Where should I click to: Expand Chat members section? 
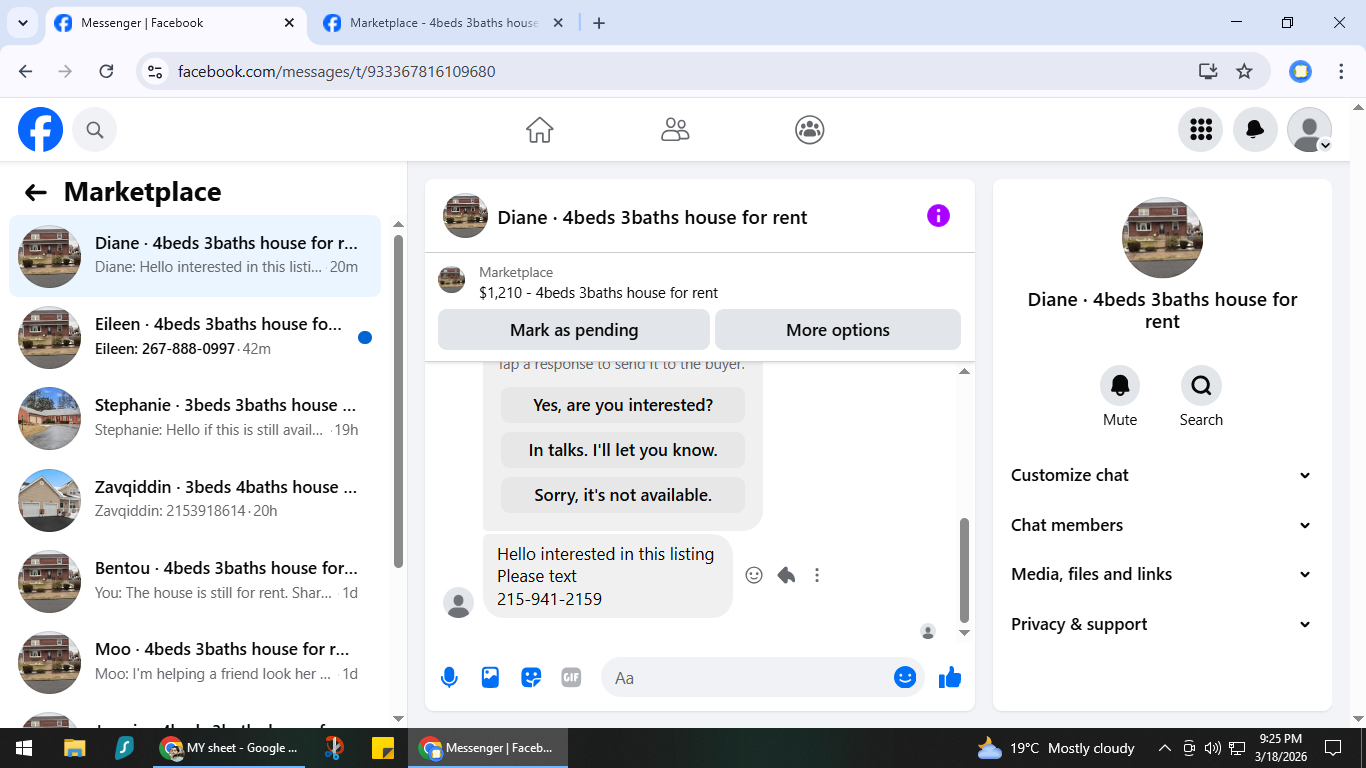tap(1162, 525)
